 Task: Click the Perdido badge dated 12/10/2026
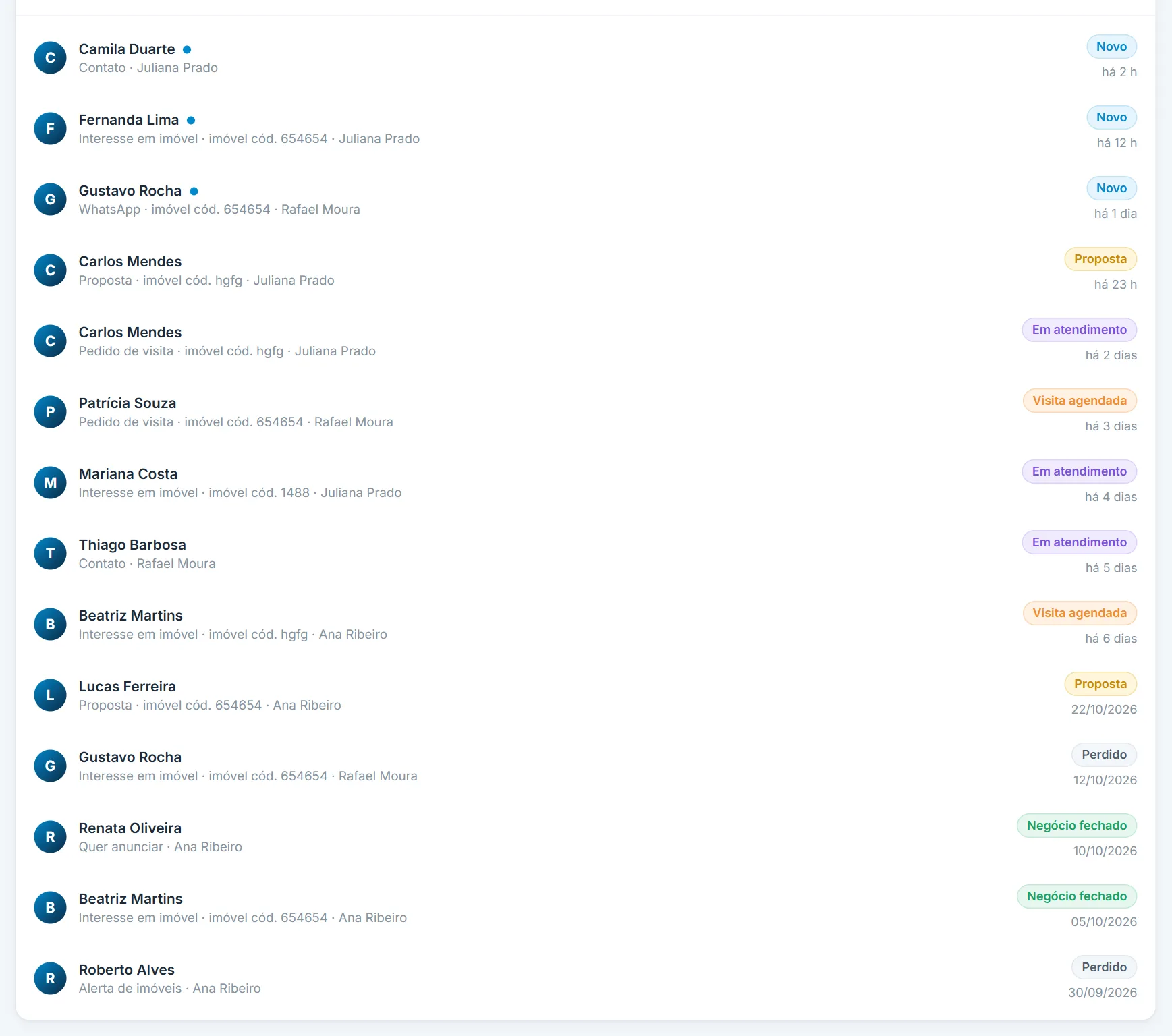click(x=1104, y=755)
